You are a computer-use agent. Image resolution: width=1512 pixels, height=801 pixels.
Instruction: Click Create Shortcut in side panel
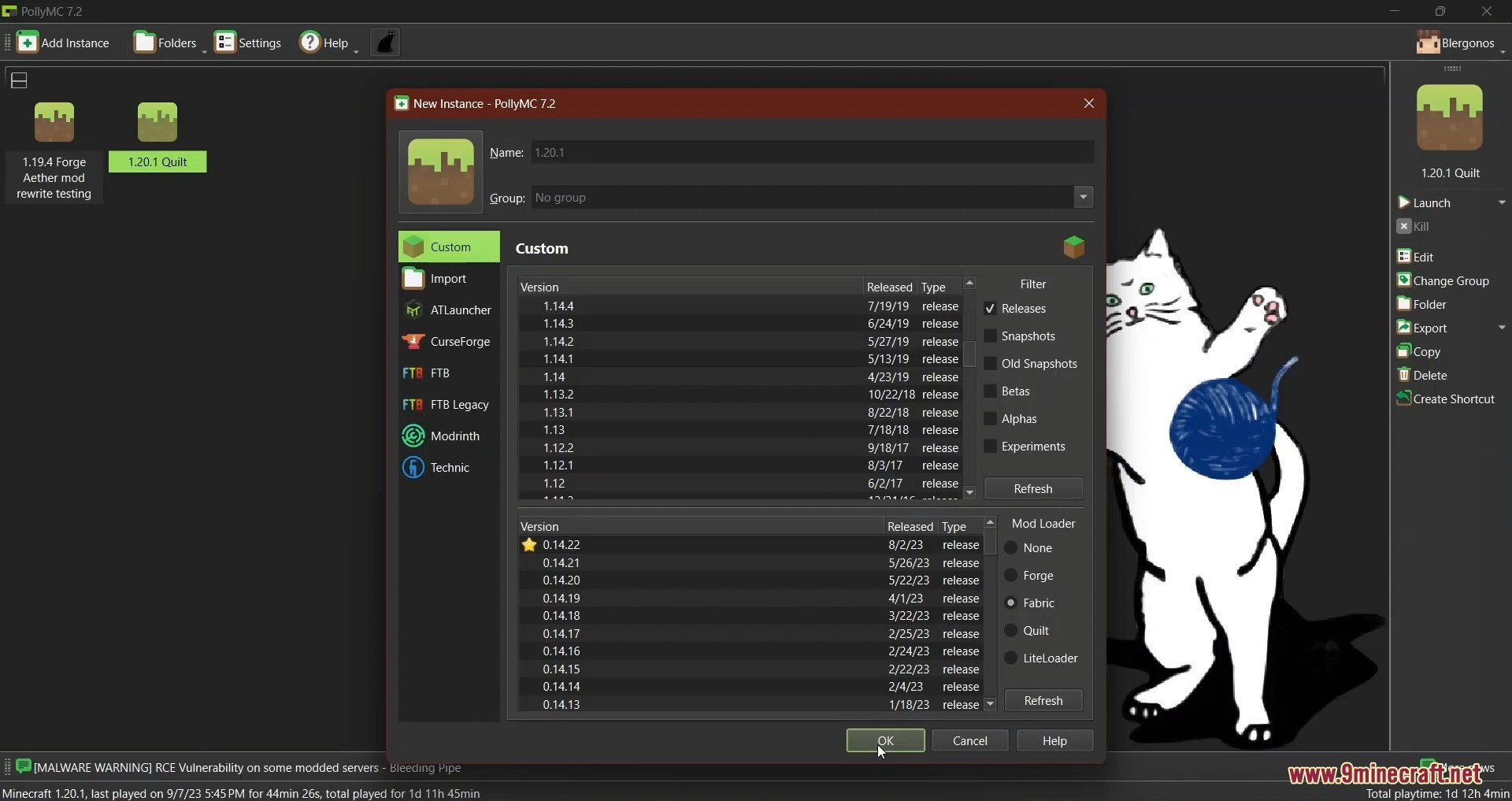[1447, 399]
